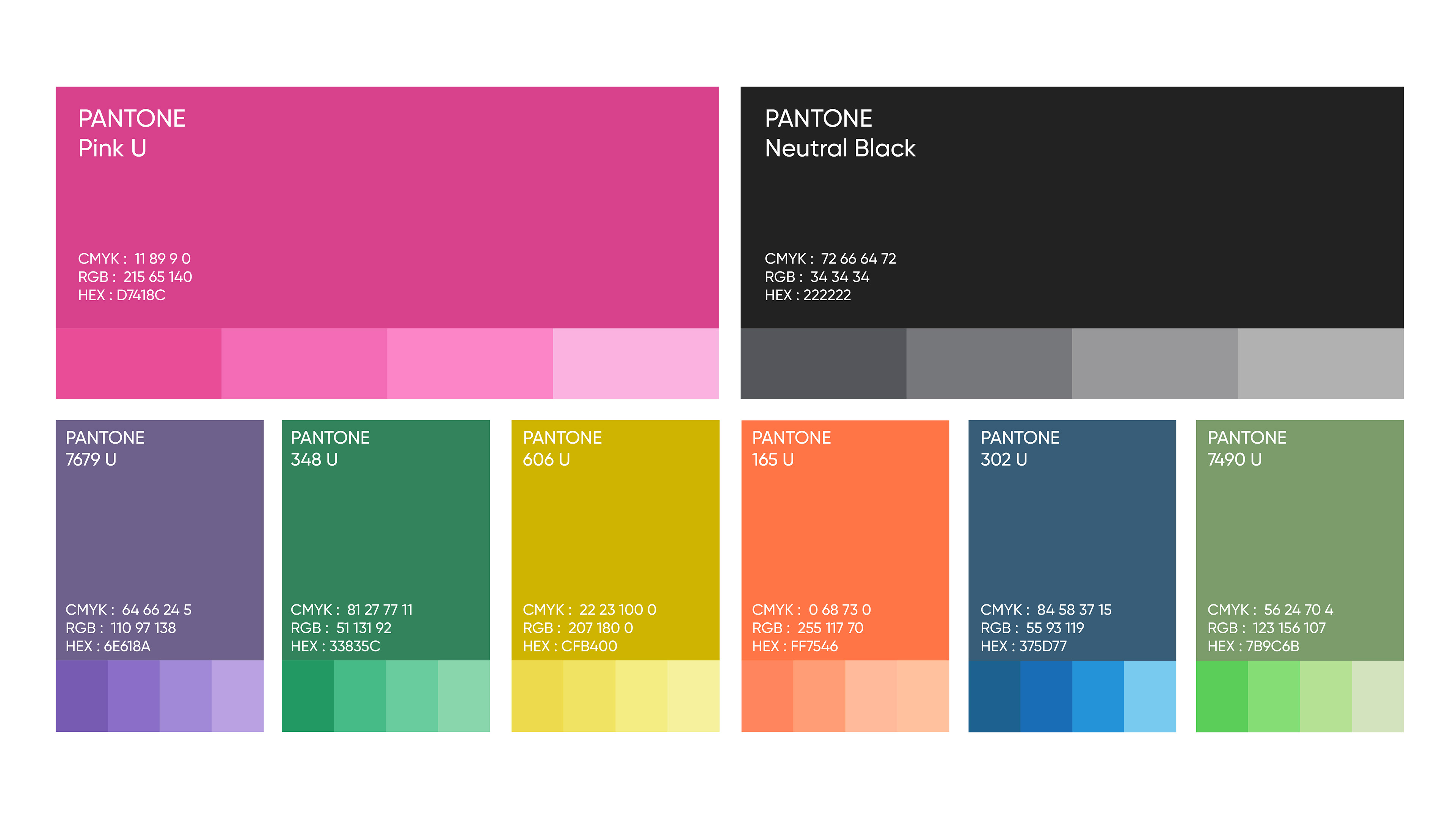Select the Pantone 606 U yellow swatch
Screen dimensions: 1456x819
tap(615, 540)
